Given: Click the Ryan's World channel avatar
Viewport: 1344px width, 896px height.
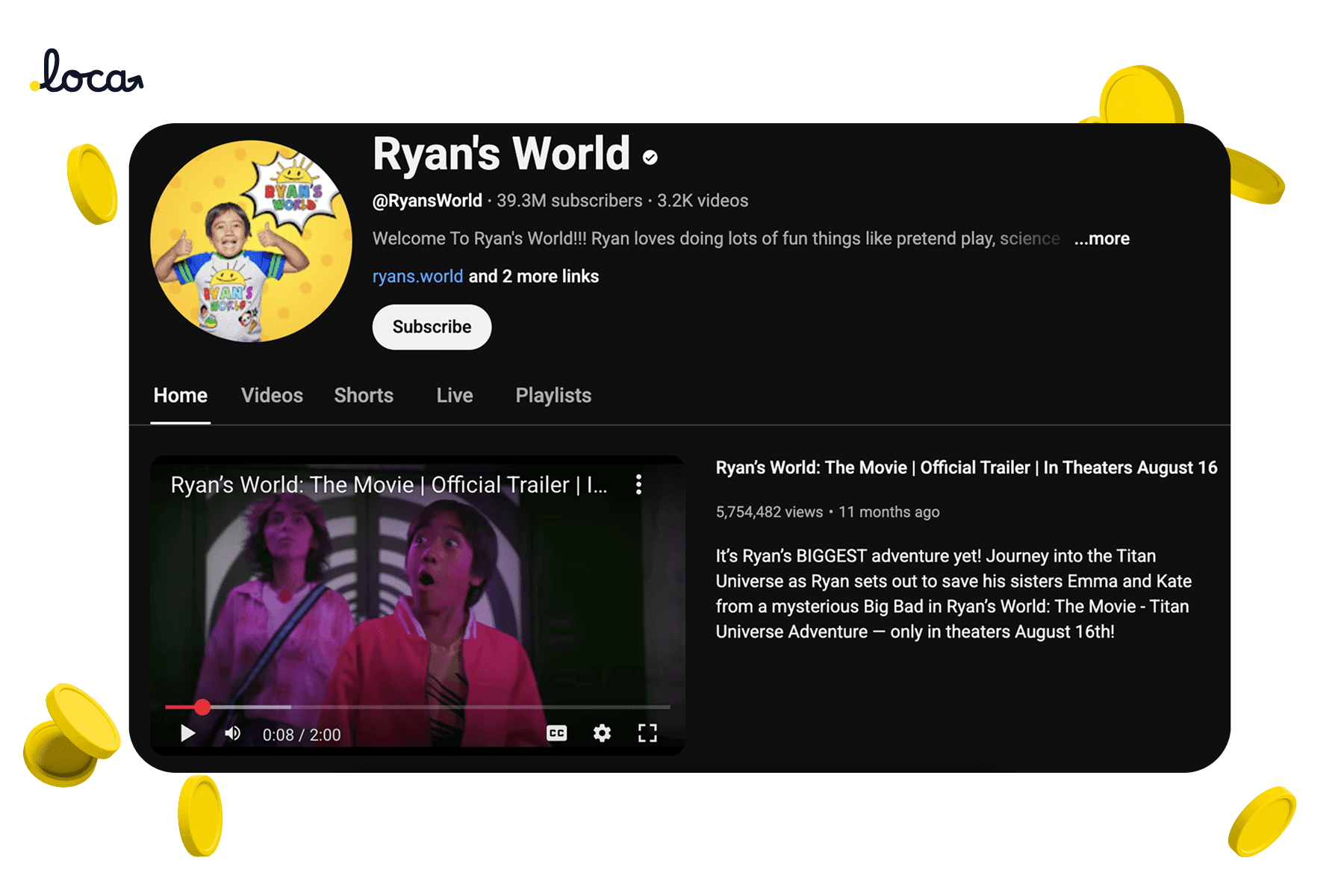Looking at the screenshot, I should [x=252, y=241].
